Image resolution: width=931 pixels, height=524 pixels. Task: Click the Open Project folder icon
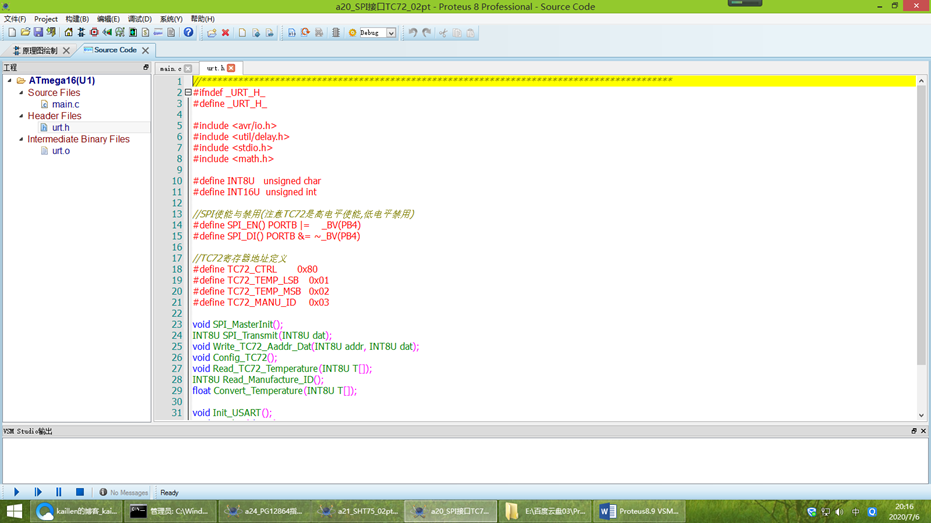coord(25,33)
